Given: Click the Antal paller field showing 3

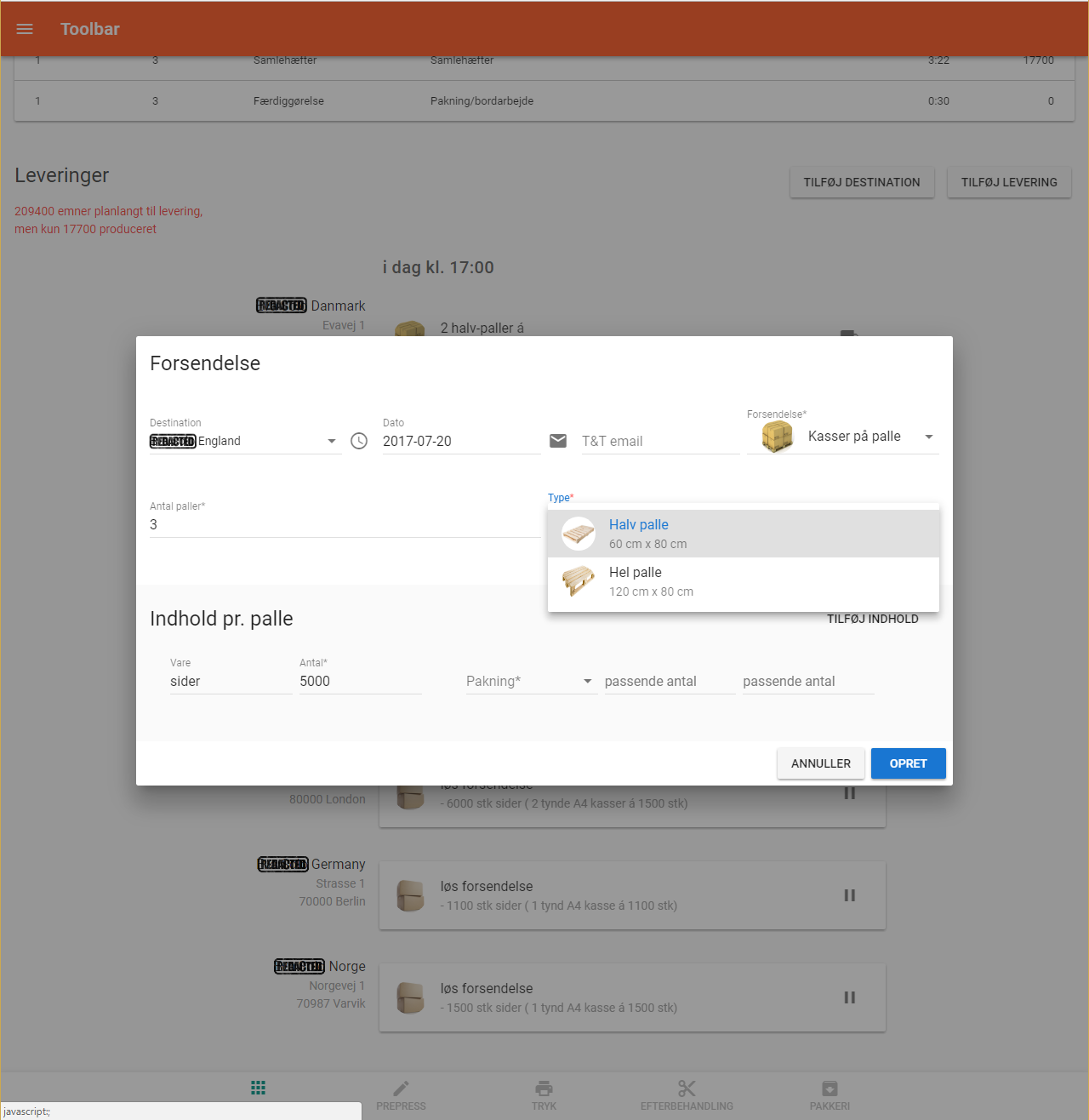Looking at the screenshot, I should [x=345, y=524].
